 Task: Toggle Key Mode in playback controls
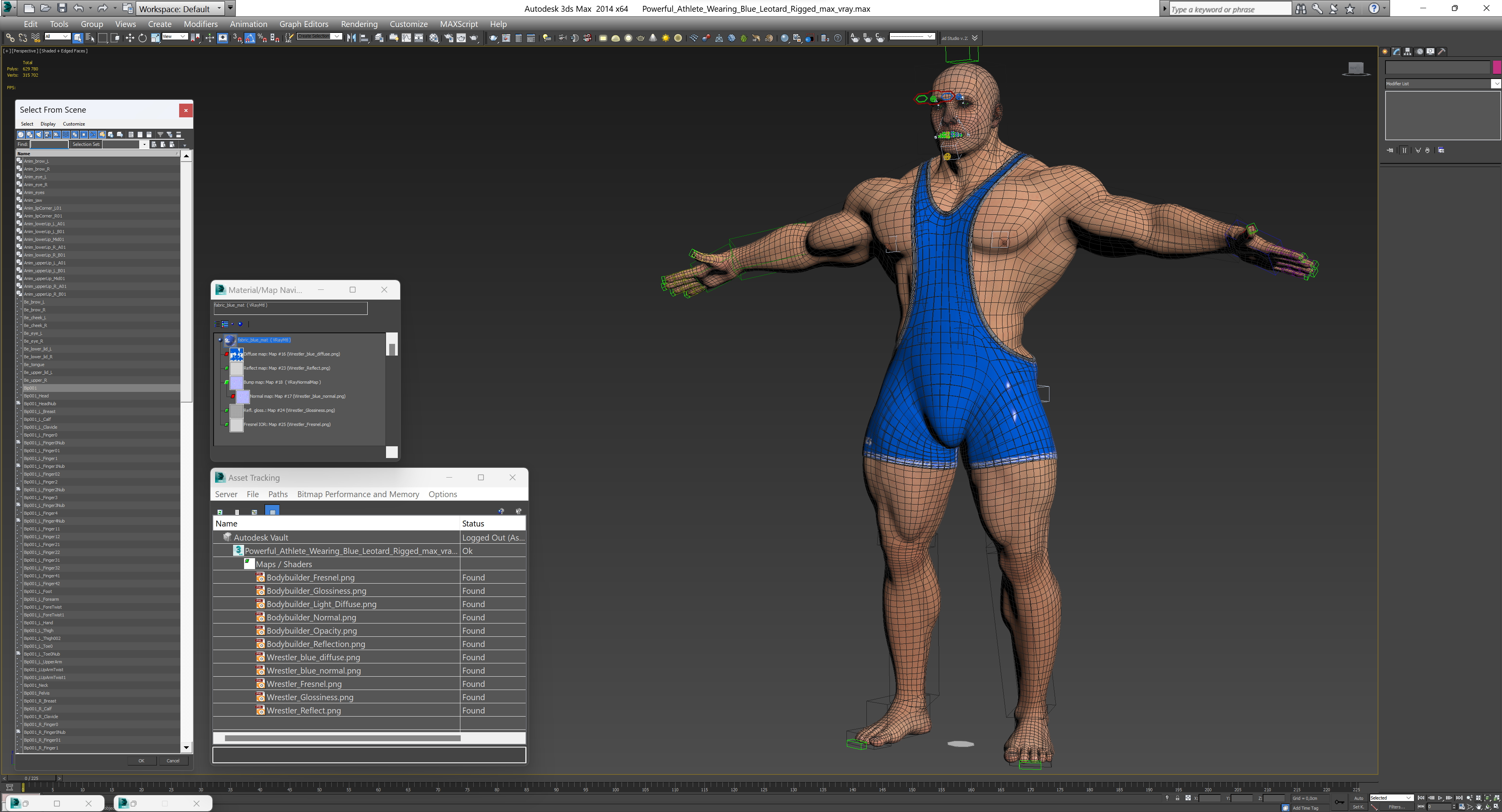[1421, 807]
